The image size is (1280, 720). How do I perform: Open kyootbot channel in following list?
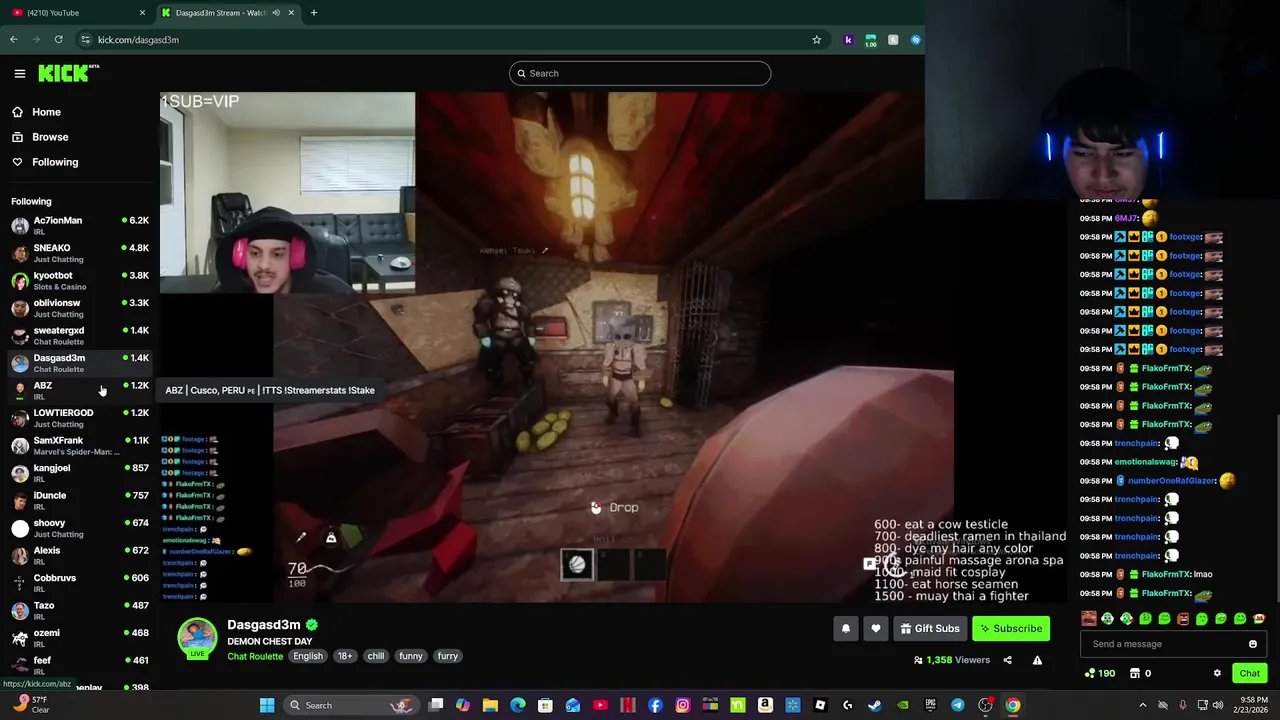point(80,280)
